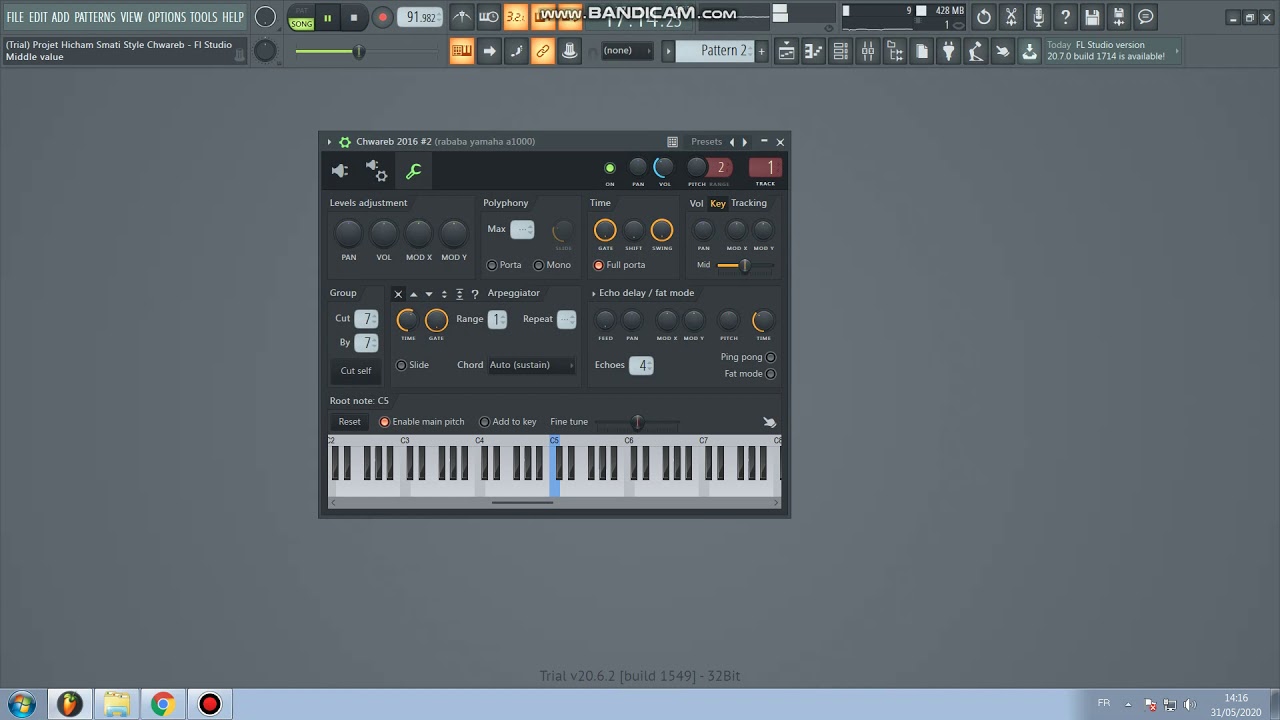
Task: Open the Chord Auto (sustain) dropdown
Action: coord(531,365)
